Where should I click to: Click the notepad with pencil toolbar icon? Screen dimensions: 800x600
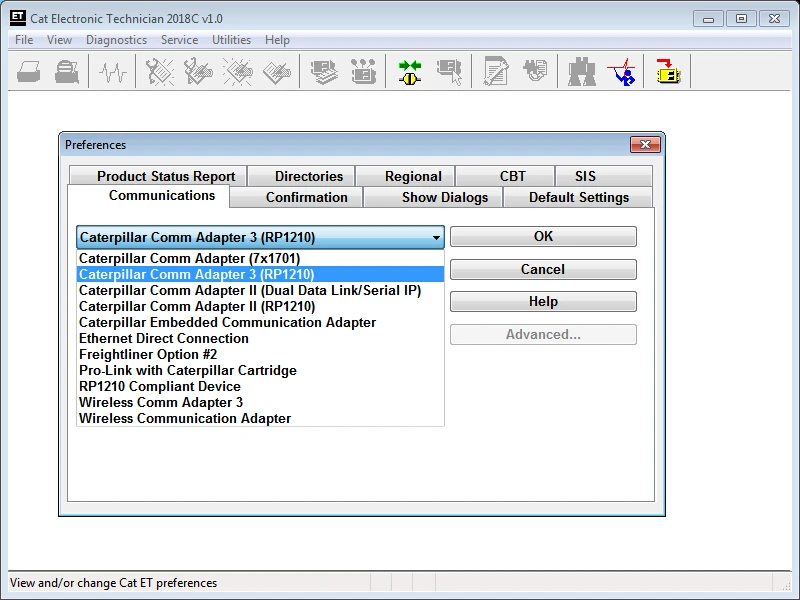coord(496,71)
